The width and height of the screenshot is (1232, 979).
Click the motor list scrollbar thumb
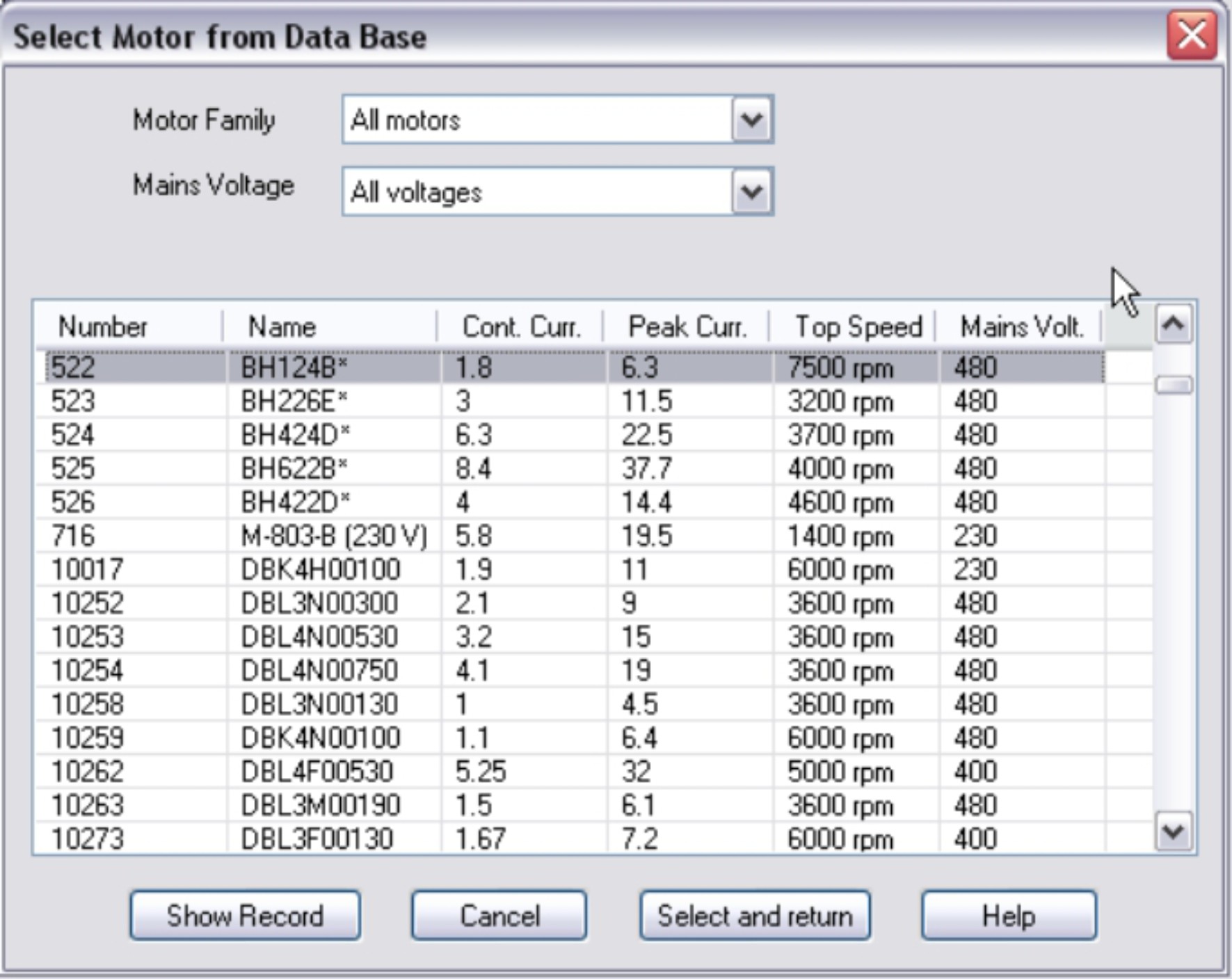tap(1174, 385)
